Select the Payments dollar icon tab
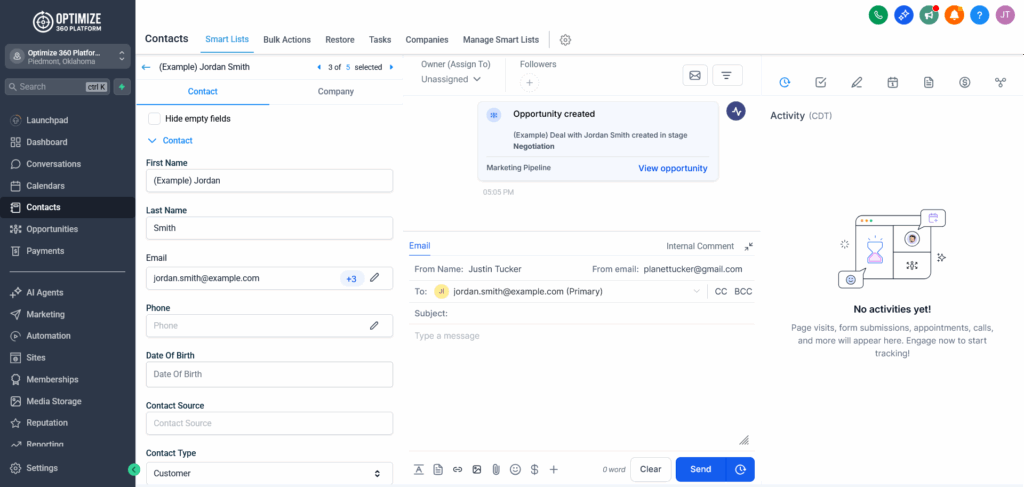 click(965, 82)
